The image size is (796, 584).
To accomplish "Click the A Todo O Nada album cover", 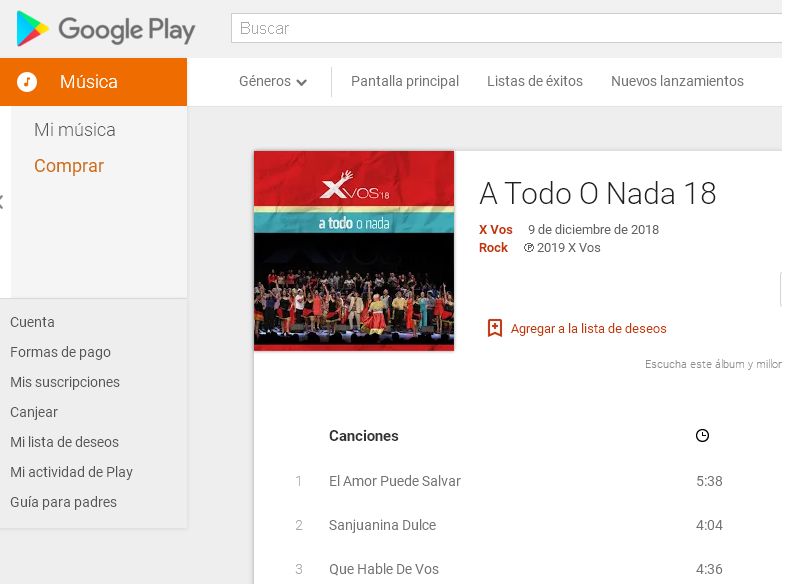I will [354, 251].
